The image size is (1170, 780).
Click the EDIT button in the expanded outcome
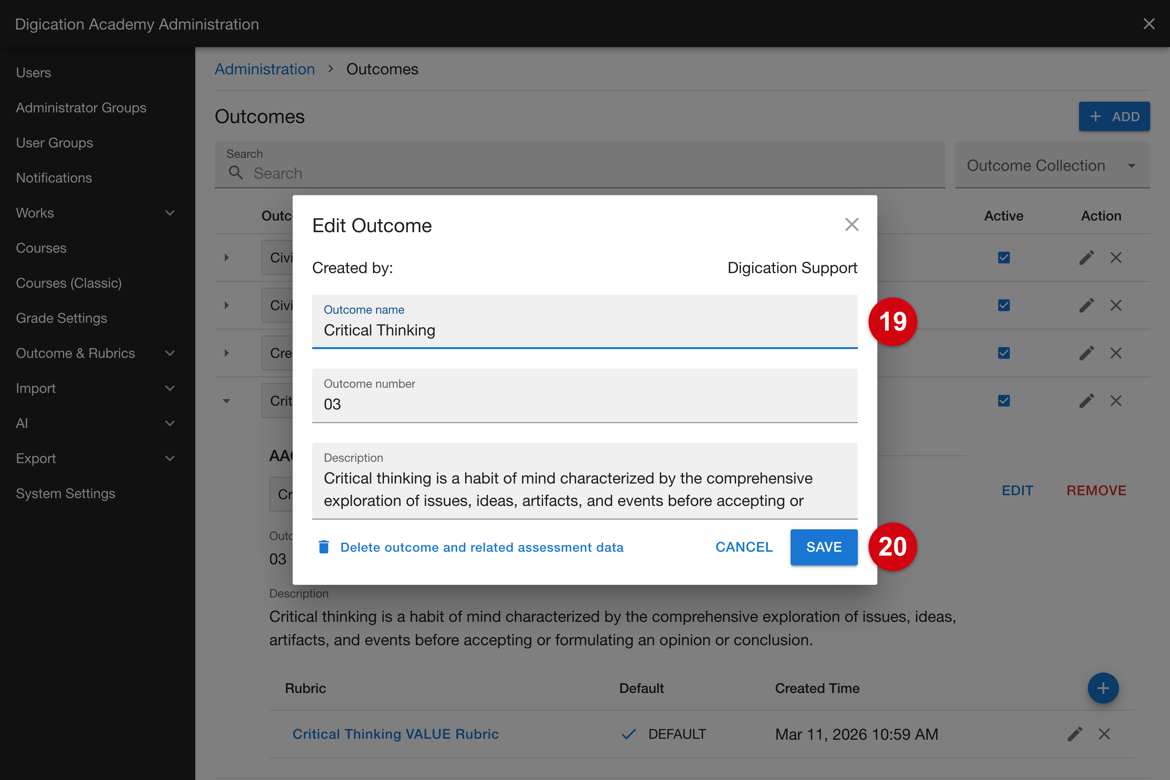[x=1017, y=490]
